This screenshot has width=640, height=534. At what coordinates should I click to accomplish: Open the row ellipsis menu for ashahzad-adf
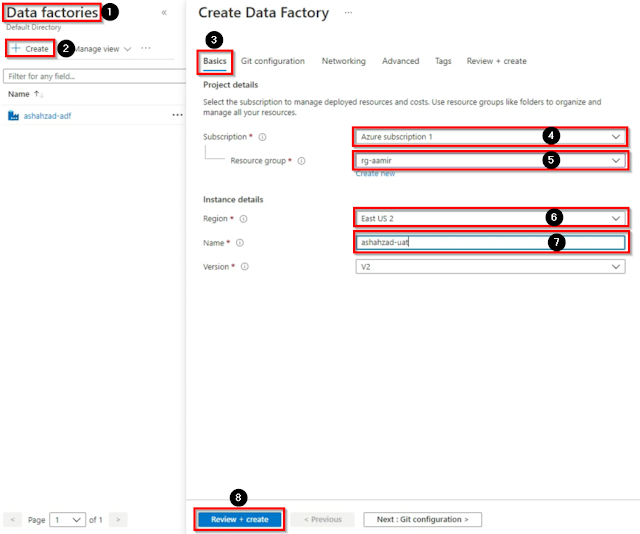click(178, 115)
